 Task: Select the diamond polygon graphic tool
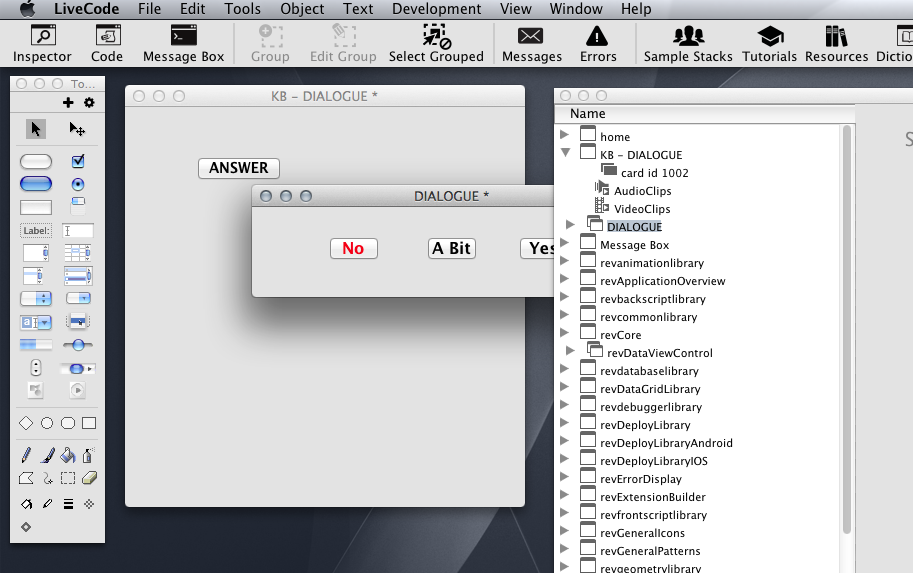(x=26, y=423)
